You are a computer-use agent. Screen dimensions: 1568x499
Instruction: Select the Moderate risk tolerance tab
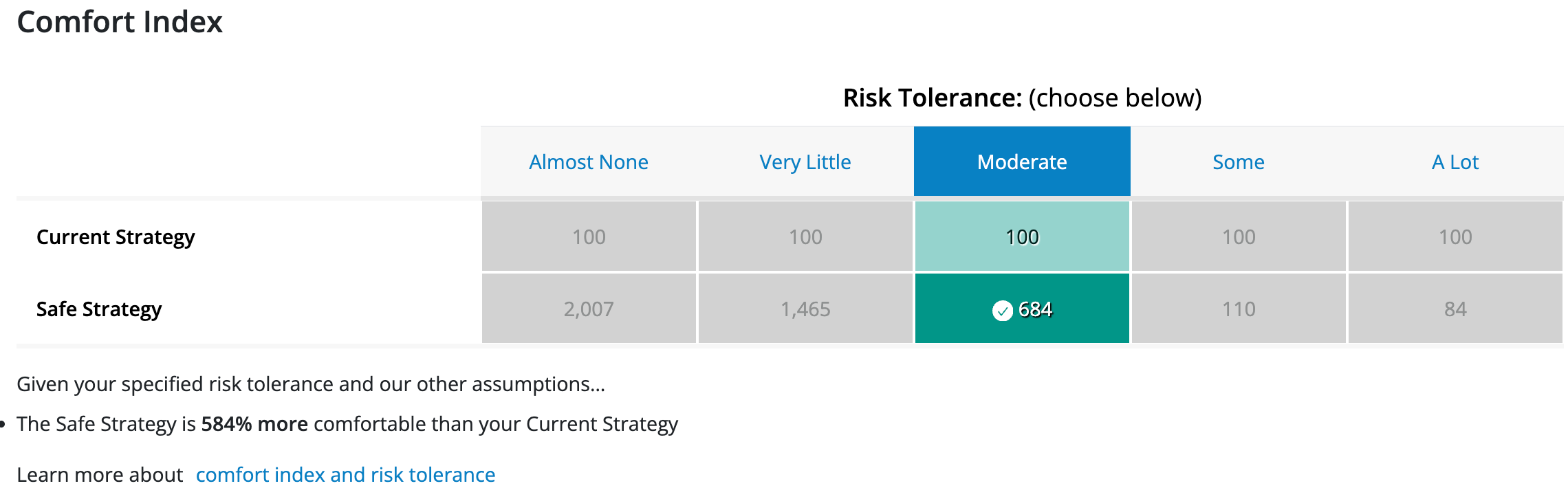pos(1022,162)
